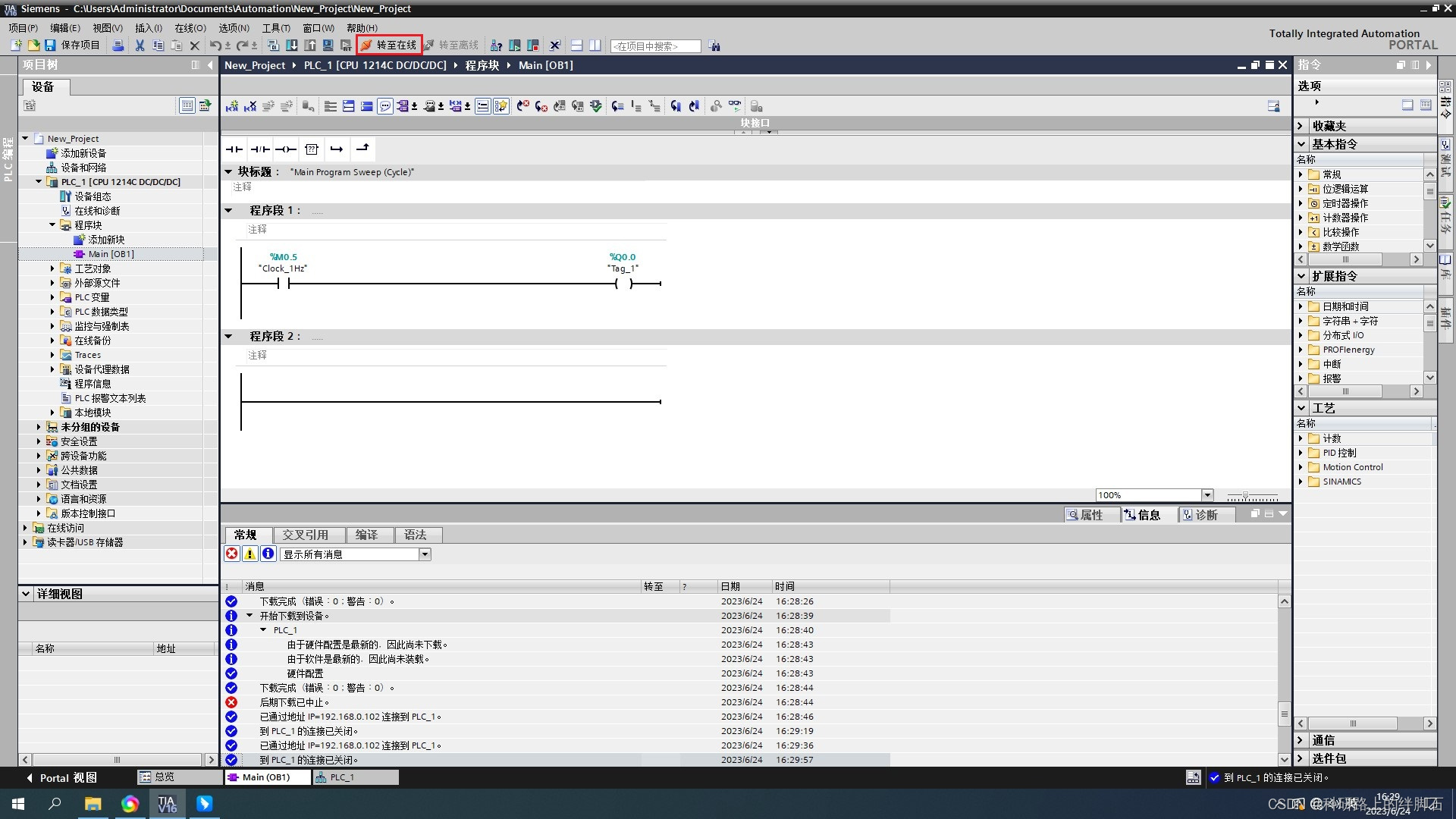
Task: Collapse 程序段 1 network
Action: coord(228,210)
